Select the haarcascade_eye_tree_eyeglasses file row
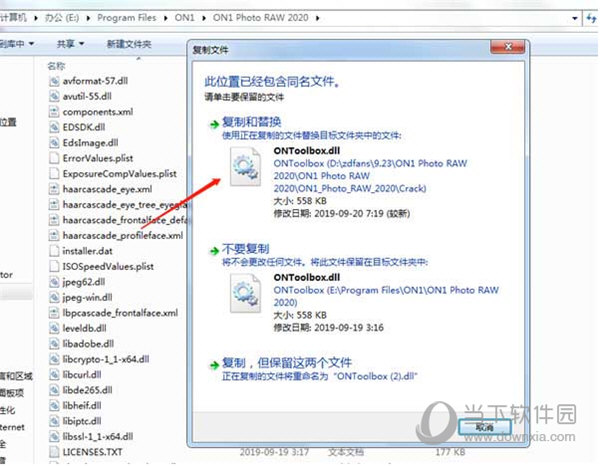The width and height of the screenshot is (600, 466). pyautogui.click(x=119, y=205)
